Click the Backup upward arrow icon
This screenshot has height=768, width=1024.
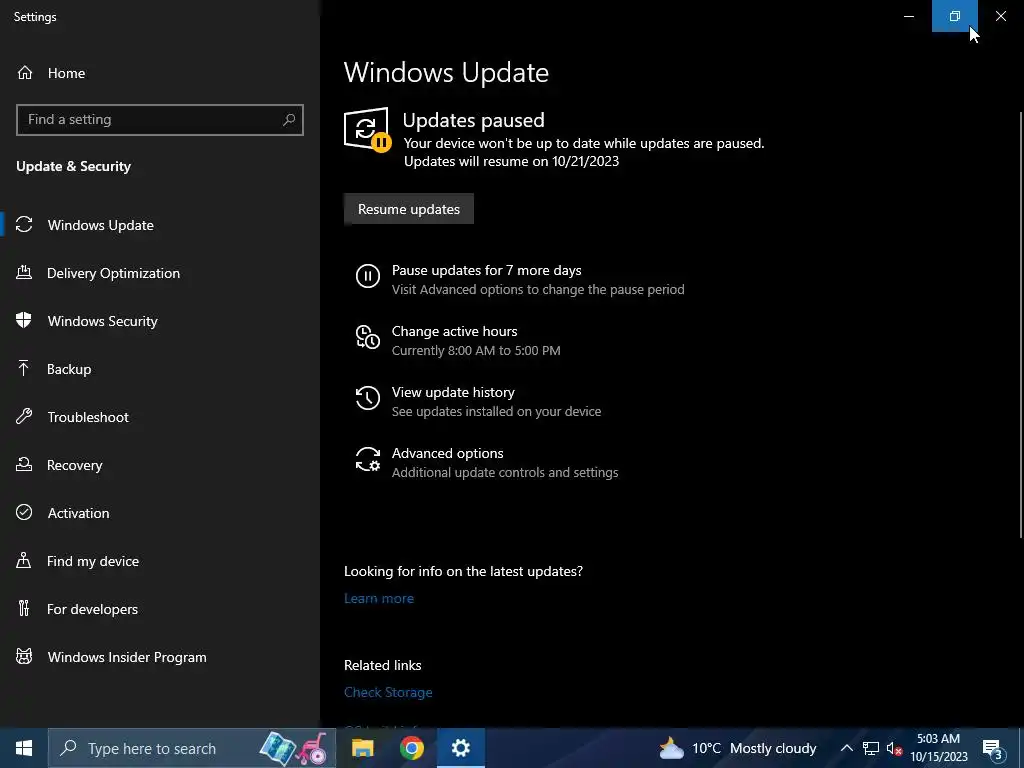24,368
